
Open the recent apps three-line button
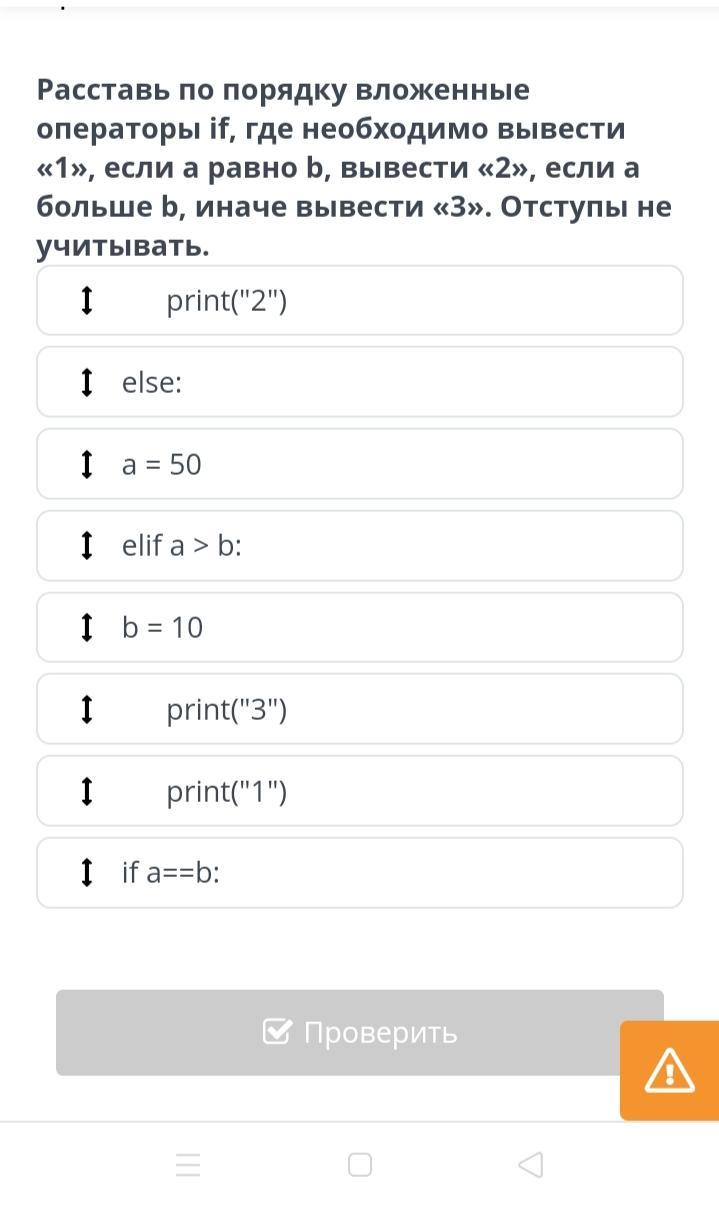[x=188, y=1165]
